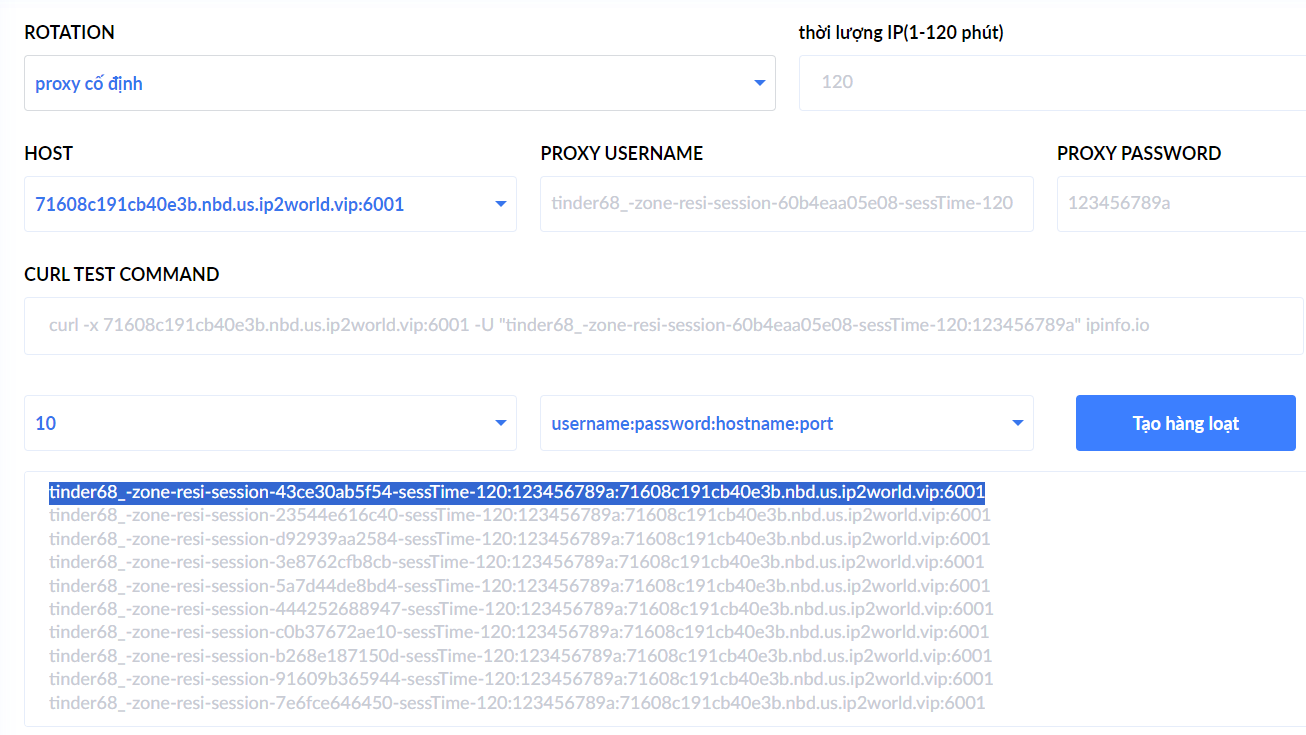Viewport: 1306px width, 735px height.
Task: Click the proxy line with session-c0b37672ae10
Action: point(519,632)
